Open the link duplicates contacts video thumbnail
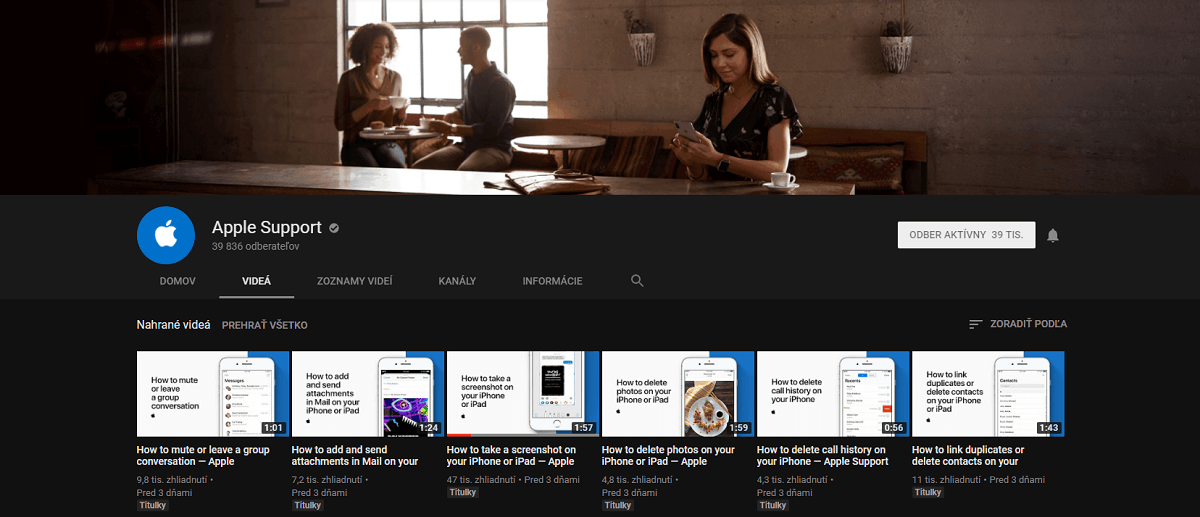The height and width of the screenshot is (517, 1200). 988,394
